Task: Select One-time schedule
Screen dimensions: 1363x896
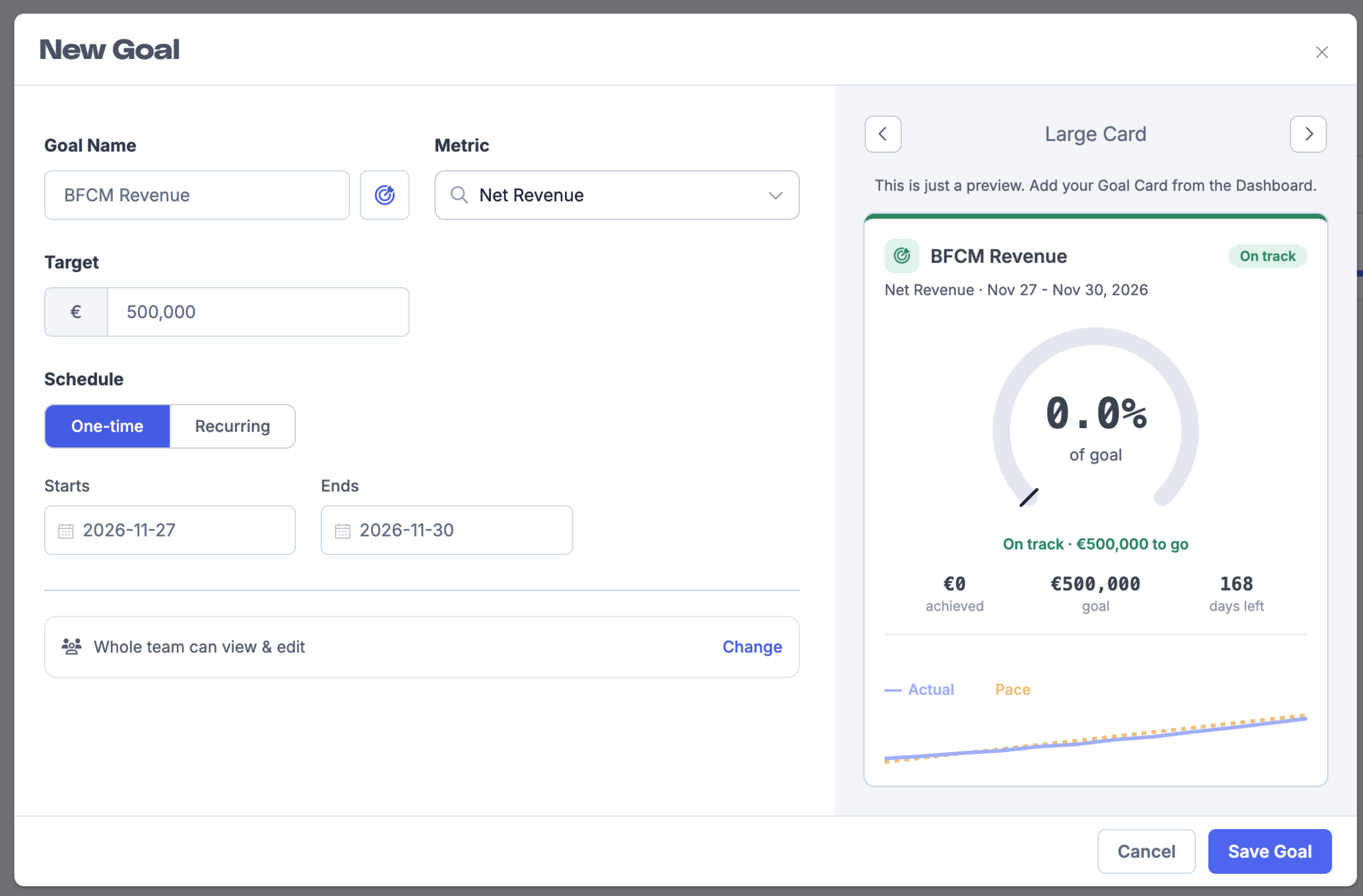Action: (107, 426)
